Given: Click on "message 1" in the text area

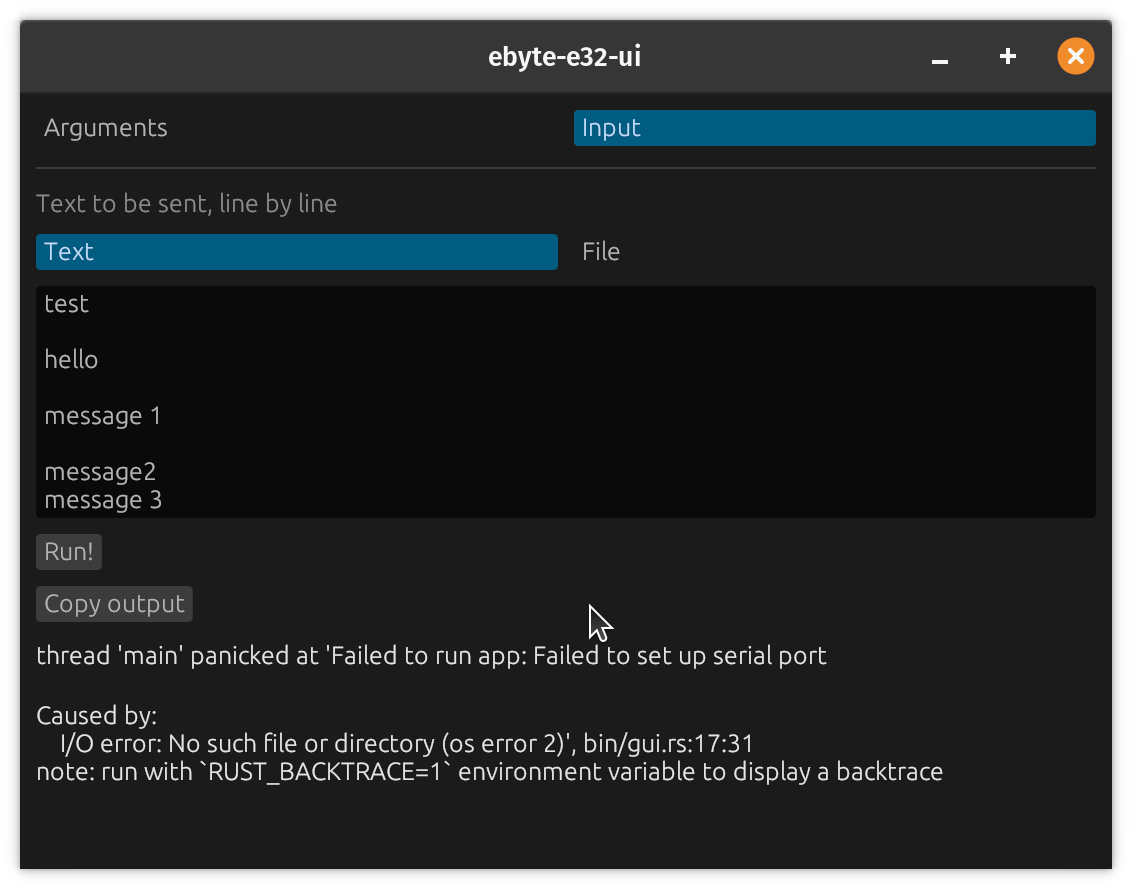Looking at the screenshot, I should 102,416.
